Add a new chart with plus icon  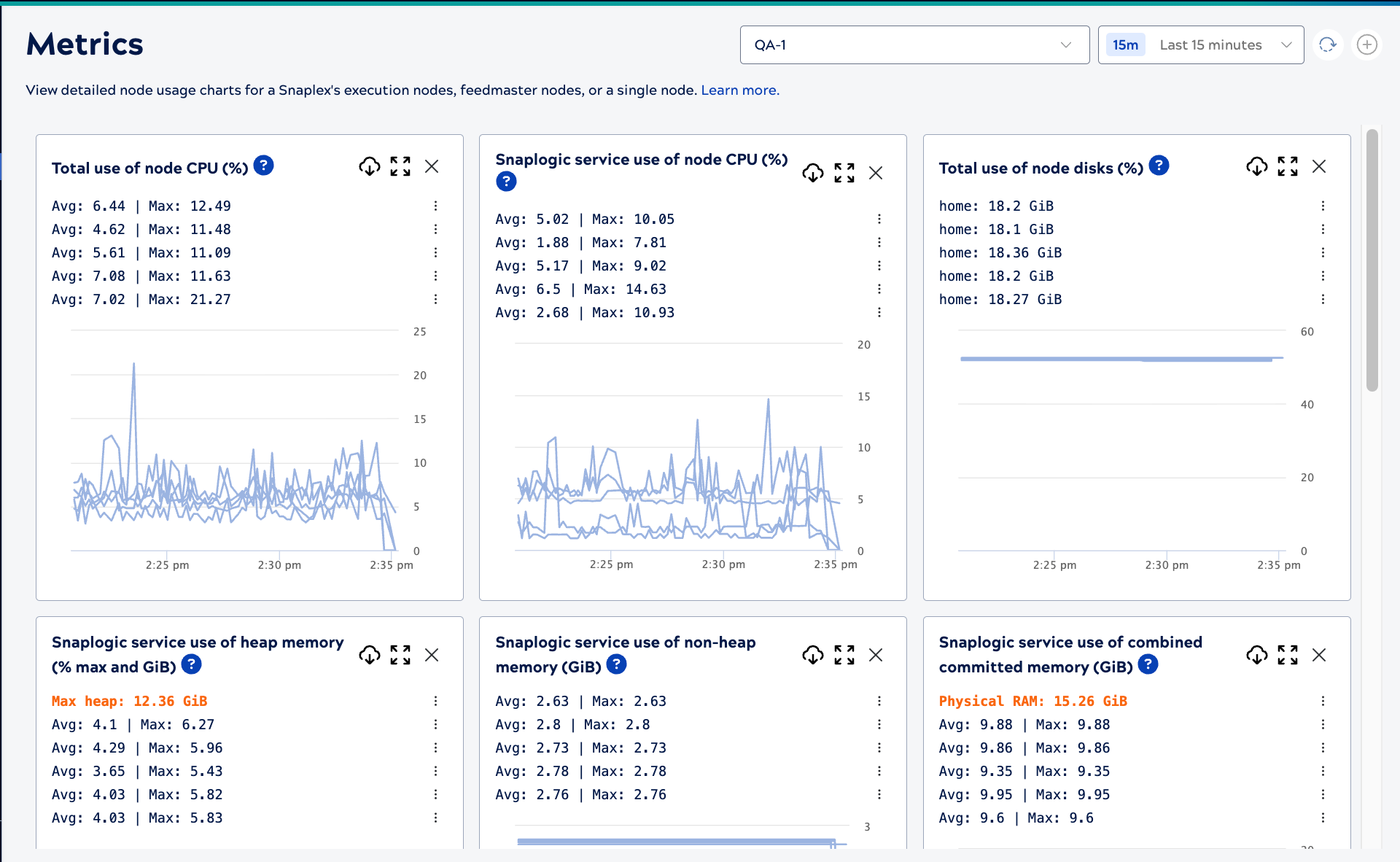pyautogui.click(x=1367, y=44)
